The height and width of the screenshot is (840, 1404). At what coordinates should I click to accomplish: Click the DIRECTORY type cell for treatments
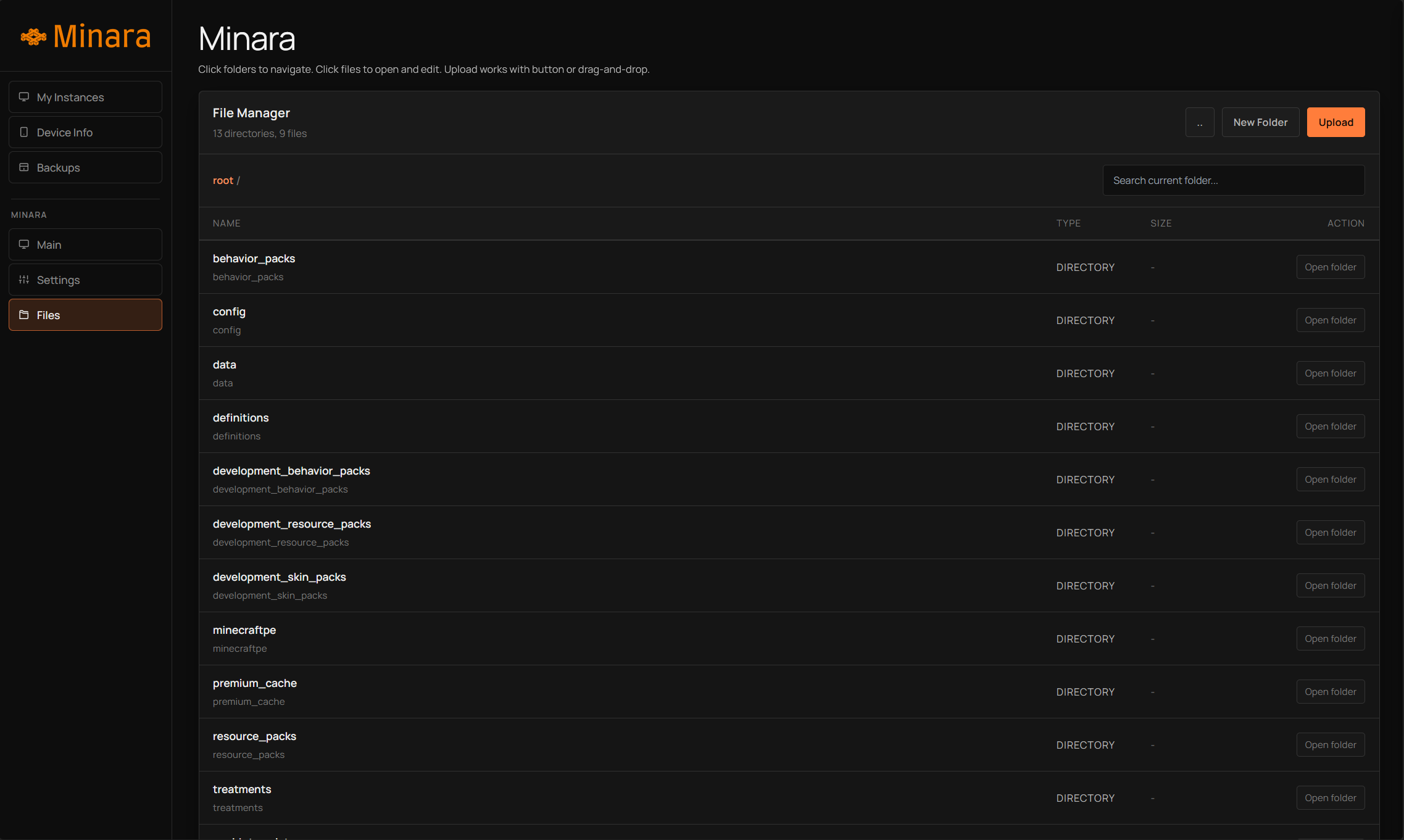click(1086, 798)
